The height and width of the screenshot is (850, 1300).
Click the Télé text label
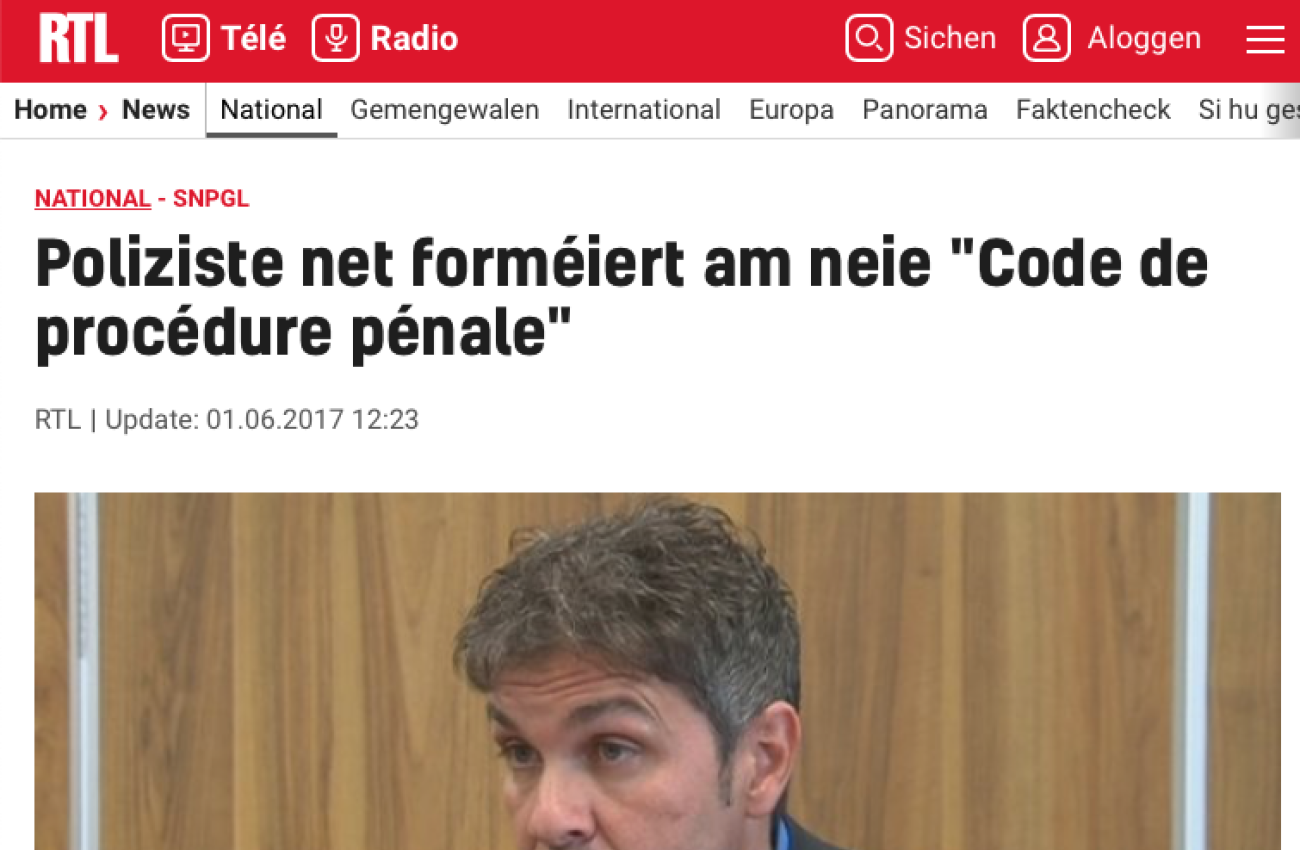[253, 39]
